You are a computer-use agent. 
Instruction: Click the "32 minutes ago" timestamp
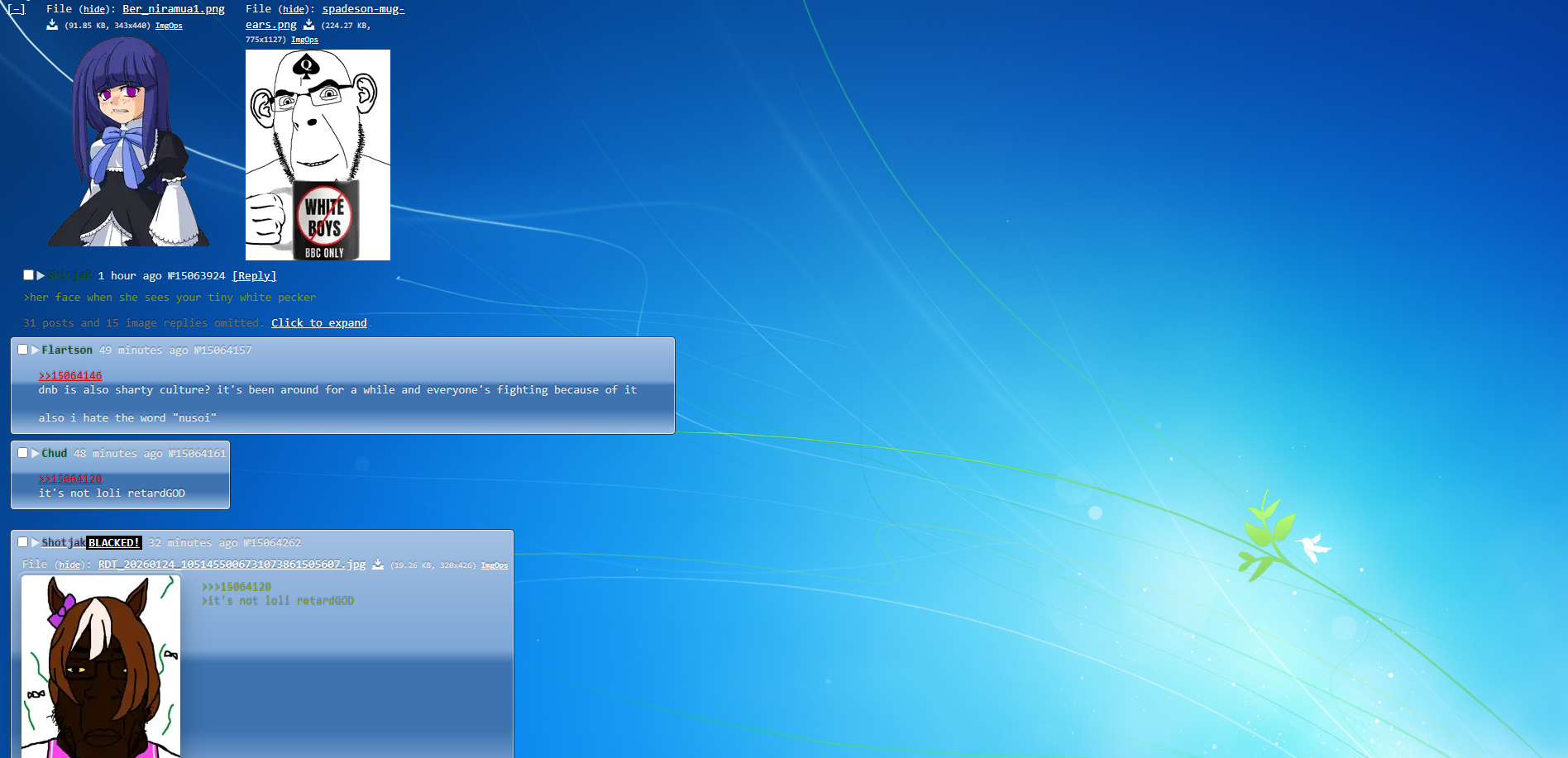(x=193, y=543)
